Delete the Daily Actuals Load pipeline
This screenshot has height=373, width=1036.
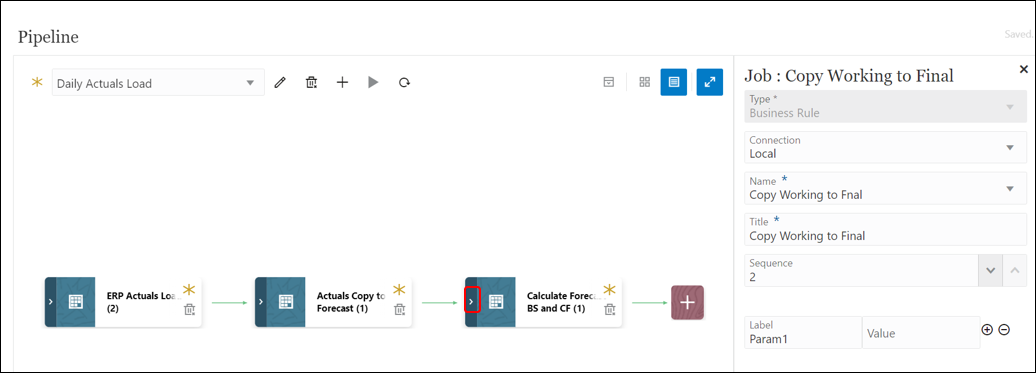click(311, 83)
